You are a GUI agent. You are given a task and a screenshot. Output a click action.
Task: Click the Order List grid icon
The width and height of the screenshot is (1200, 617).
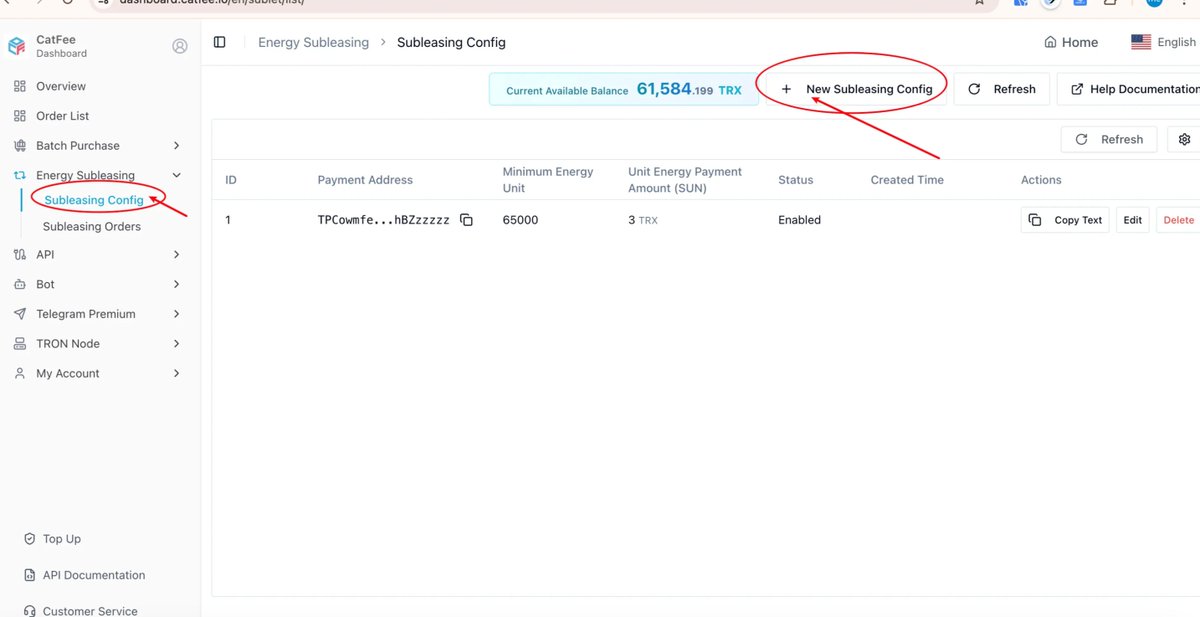point(20,116)
